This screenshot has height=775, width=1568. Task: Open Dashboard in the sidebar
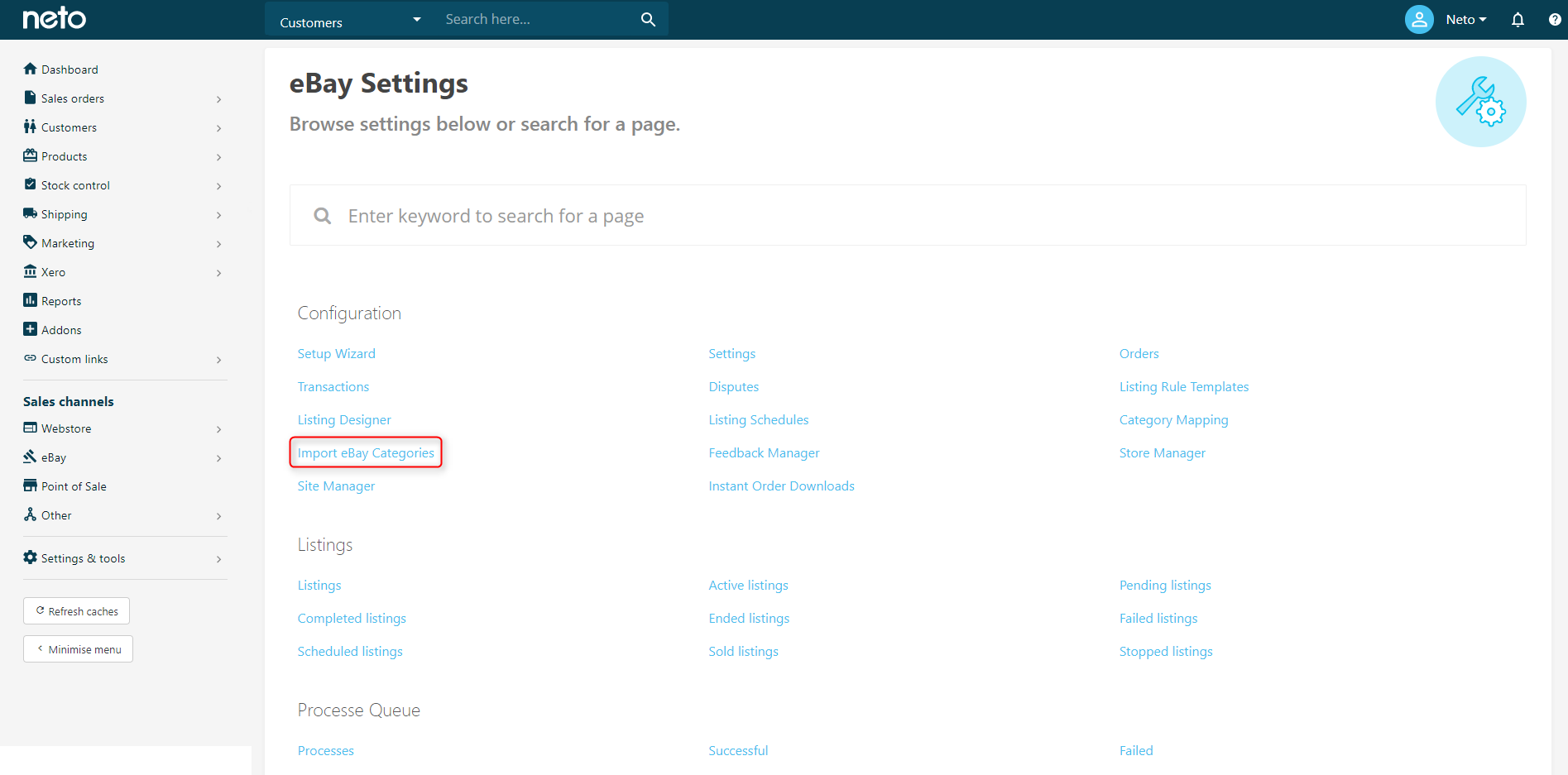pos(70,69)
